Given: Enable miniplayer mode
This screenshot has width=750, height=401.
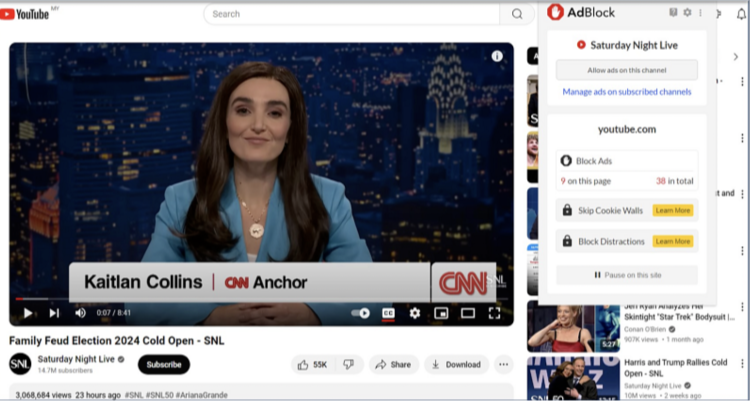Looking at the screenshot, I should (441, 313).
